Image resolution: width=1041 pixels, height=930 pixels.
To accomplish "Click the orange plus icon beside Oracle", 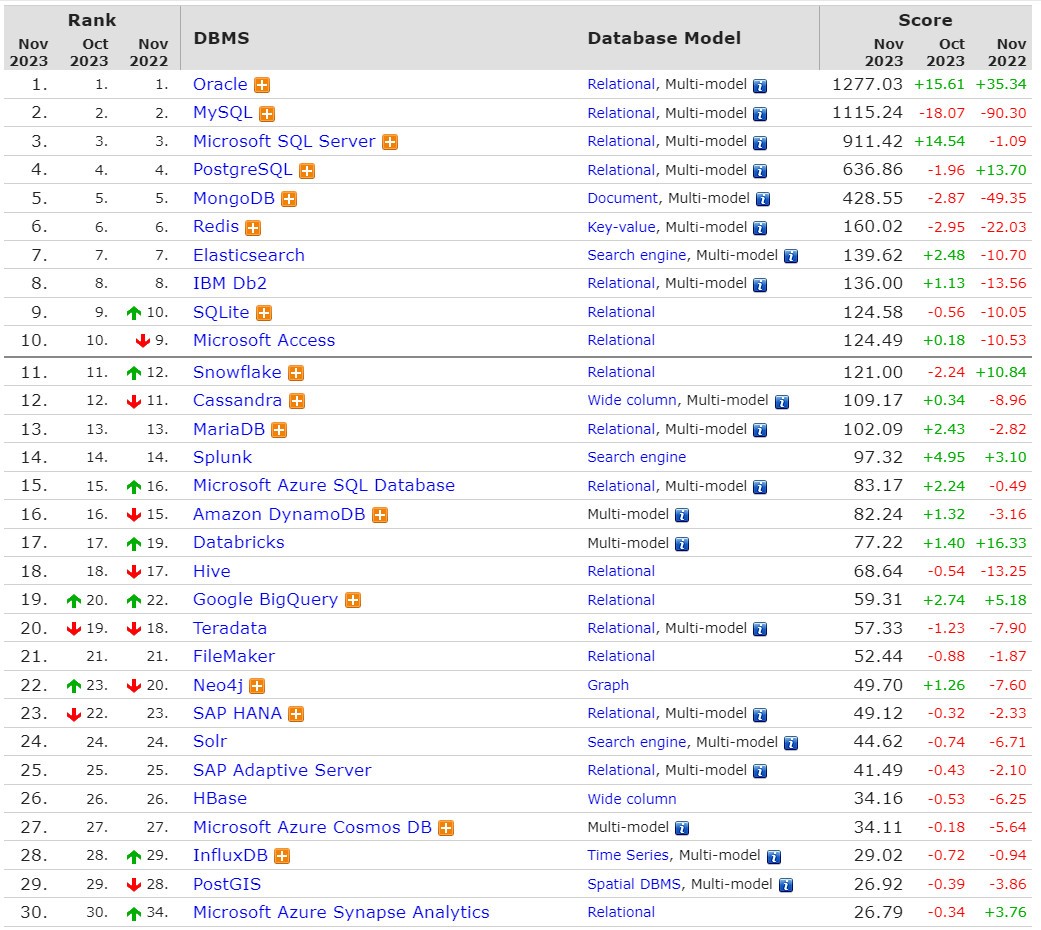I will pos(262,86).
